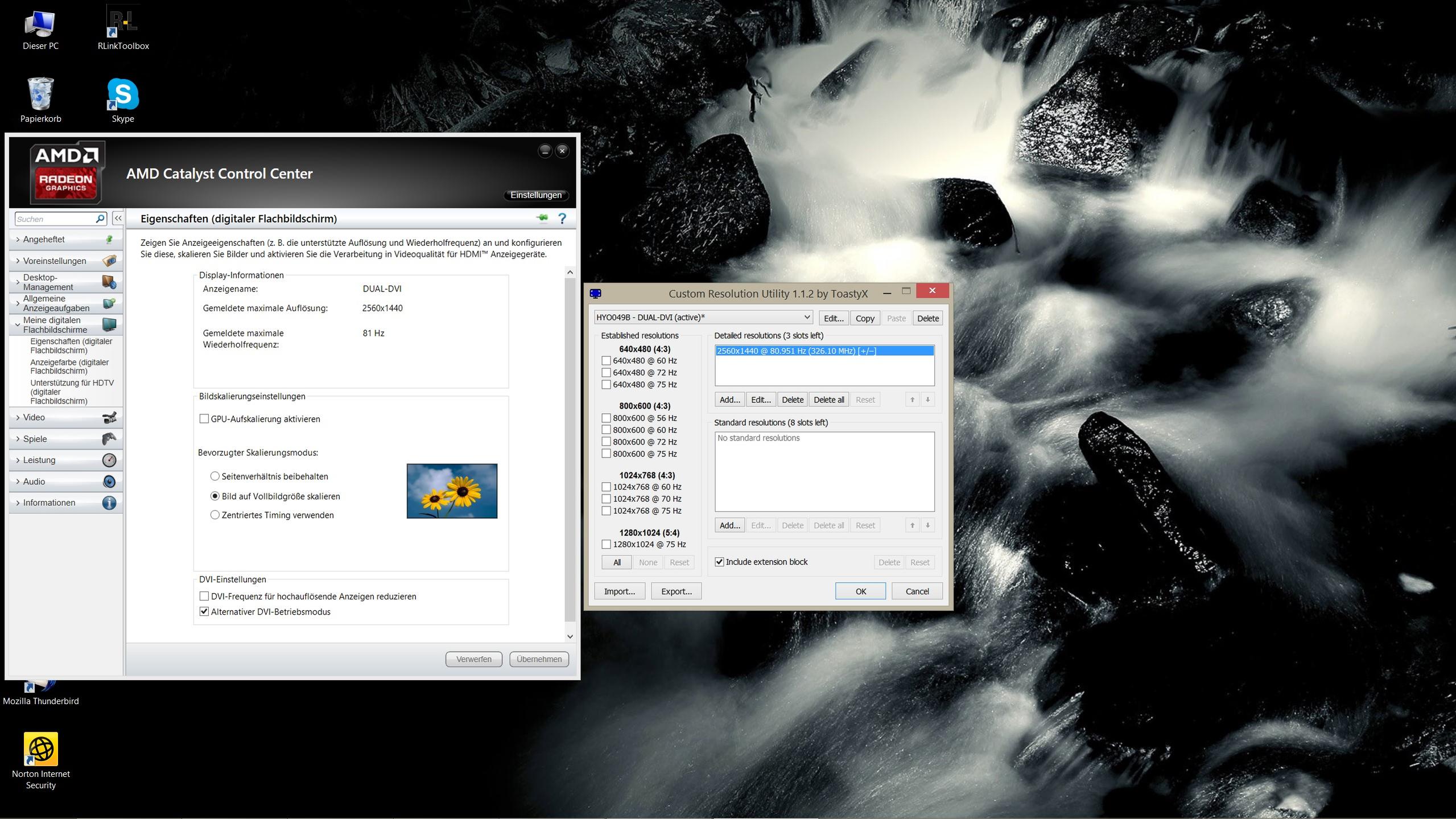Image resolution: width=1456 pixels, height=819 pixels.
Task: Click the Übernehmen button
Action: click(x=538, y=659)
